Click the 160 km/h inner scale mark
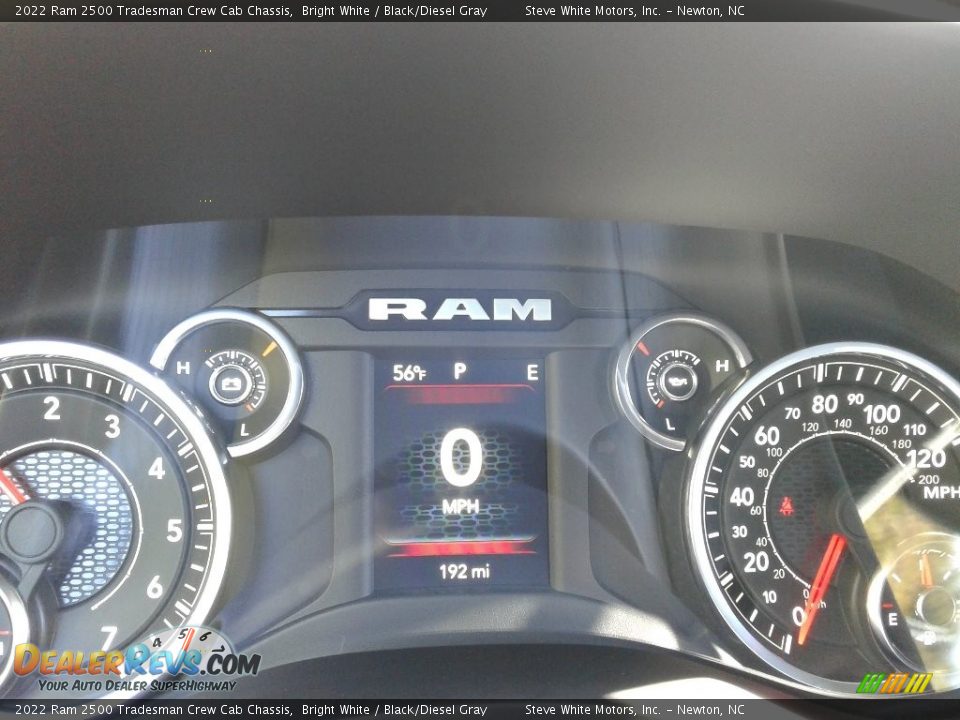The height and width of the screenshot is (720, 960). (x=879, y=430)
